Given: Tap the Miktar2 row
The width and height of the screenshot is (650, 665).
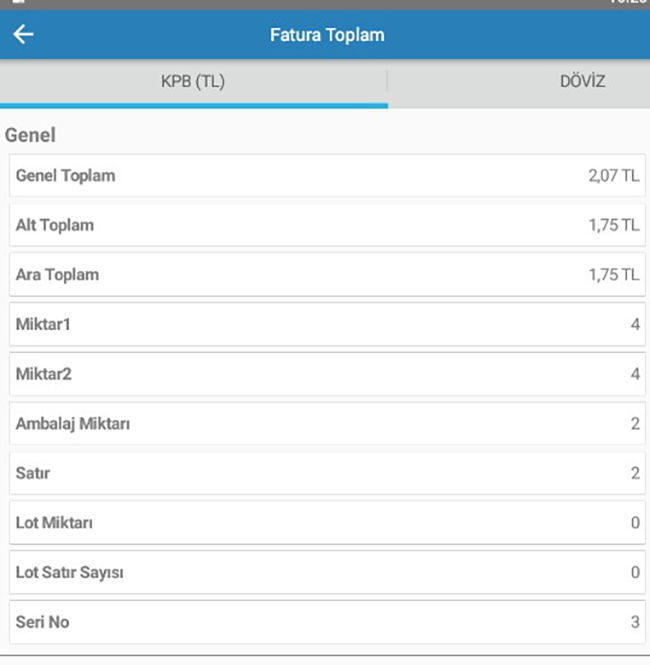Looking at the screenshot, I should 327,374.
